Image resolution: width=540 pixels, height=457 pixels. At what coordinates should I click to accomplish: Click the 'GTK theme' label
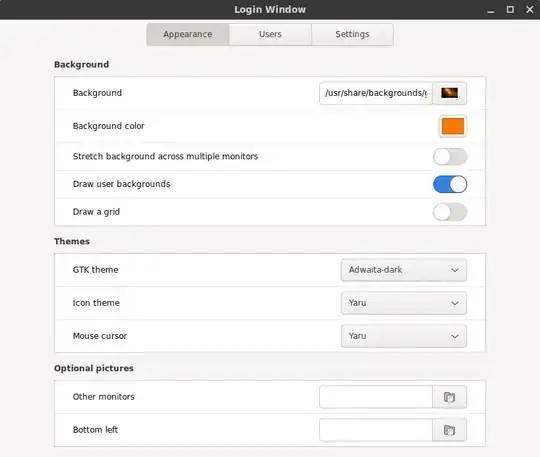(x=95, y=270)
